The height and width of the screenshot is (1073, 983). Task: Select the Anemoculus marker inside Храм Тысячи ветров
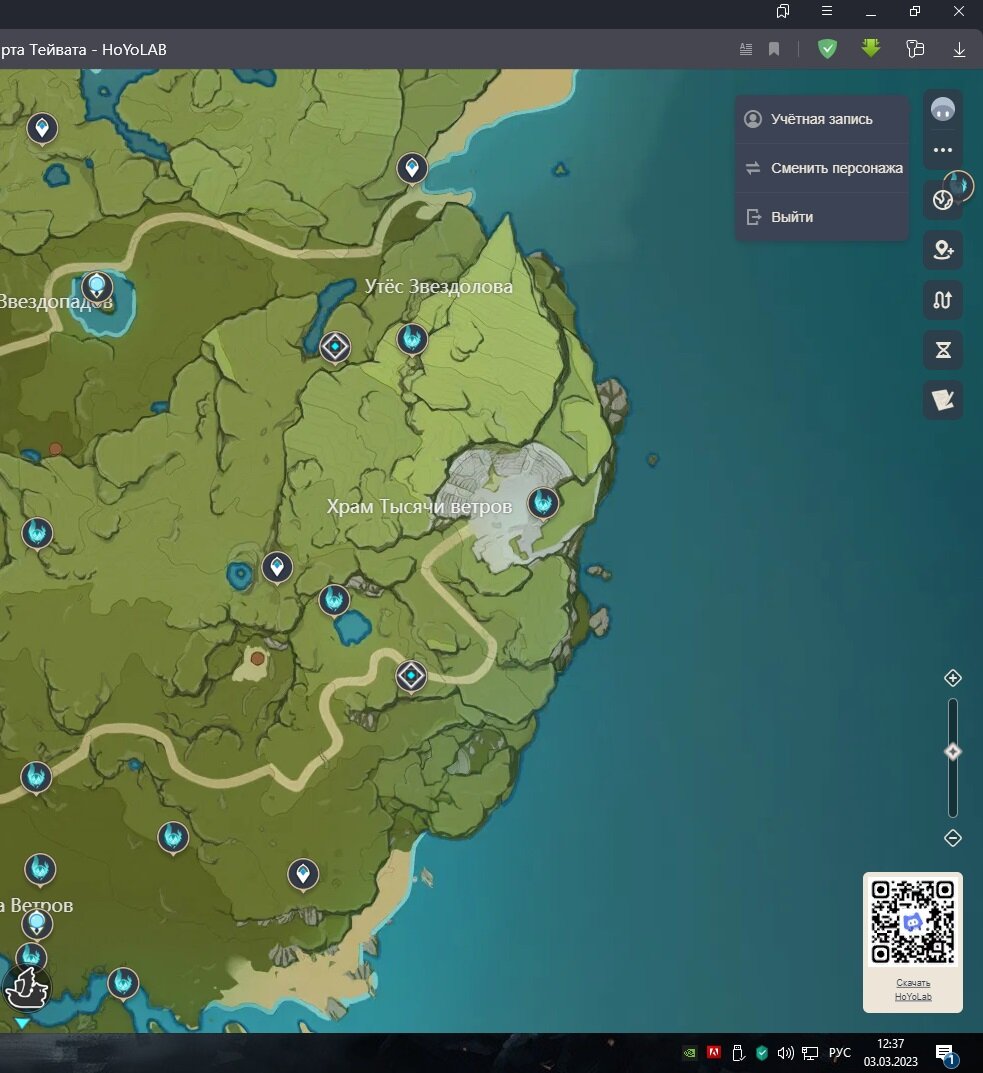[544, 504]
